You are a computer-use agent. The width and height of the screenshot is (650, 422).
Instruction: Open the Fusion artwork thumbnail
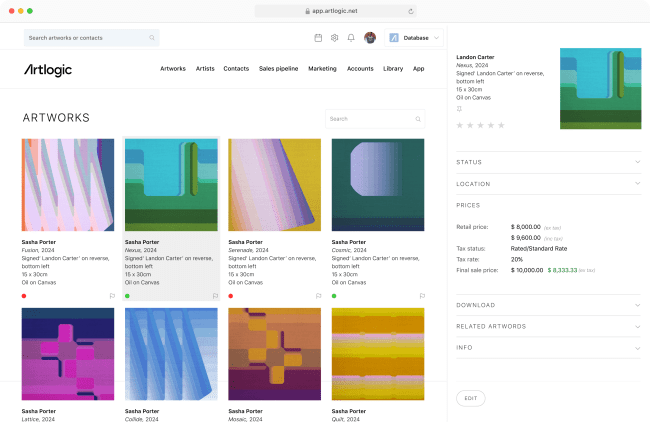pyautogui.click(x=68, y=185)
